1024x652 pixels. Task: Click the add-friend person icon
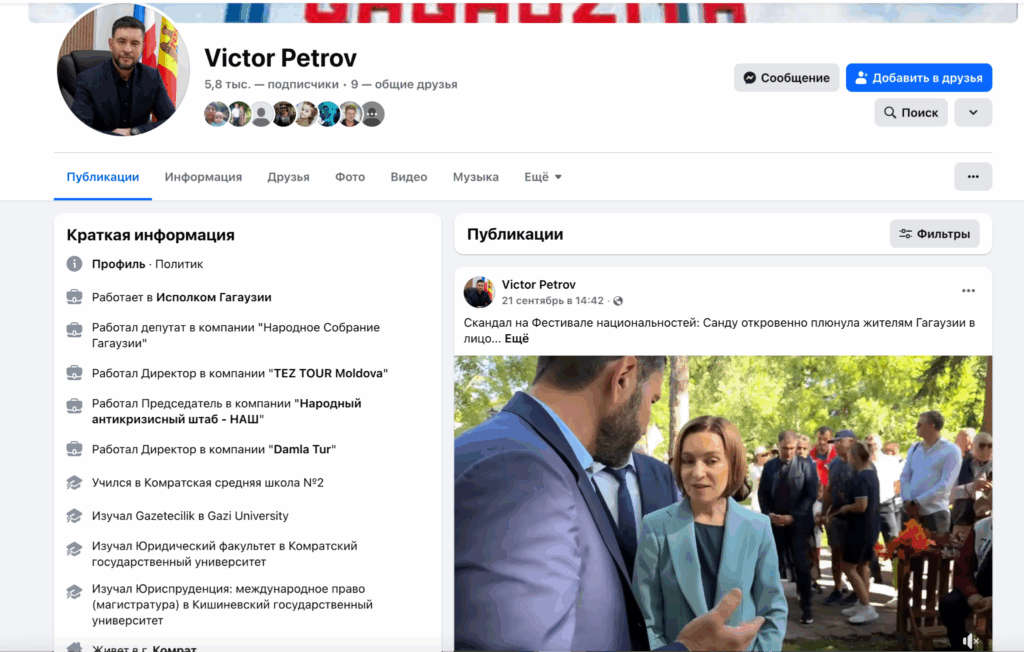tap(861, 78)
